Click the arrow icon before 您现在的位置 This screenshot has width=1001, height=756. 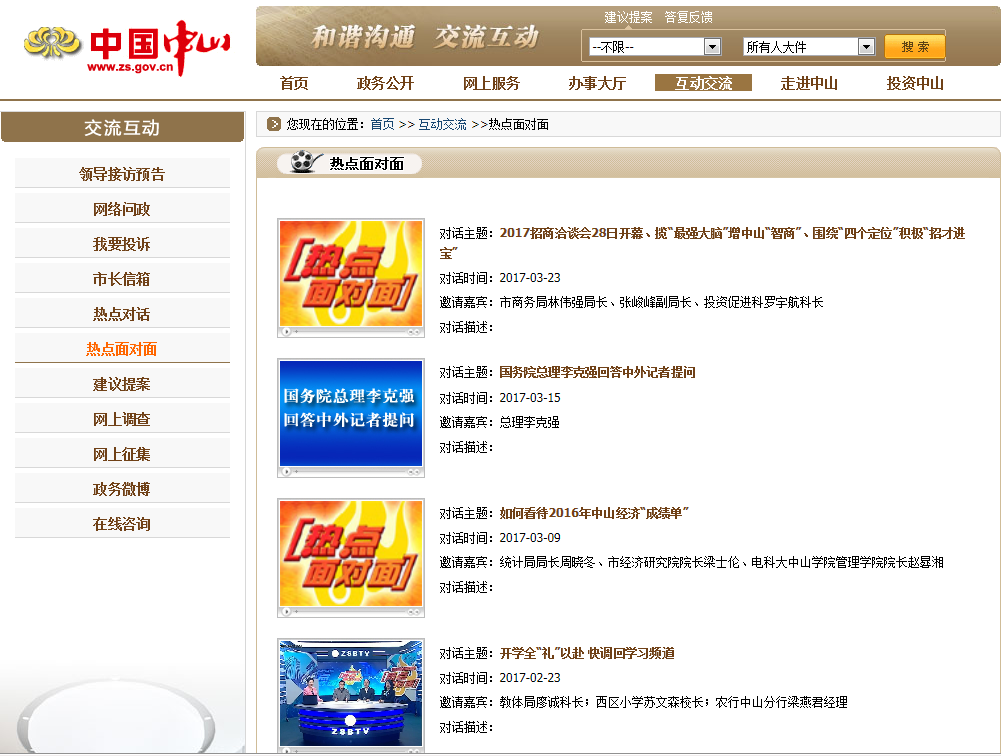[274, 125]
